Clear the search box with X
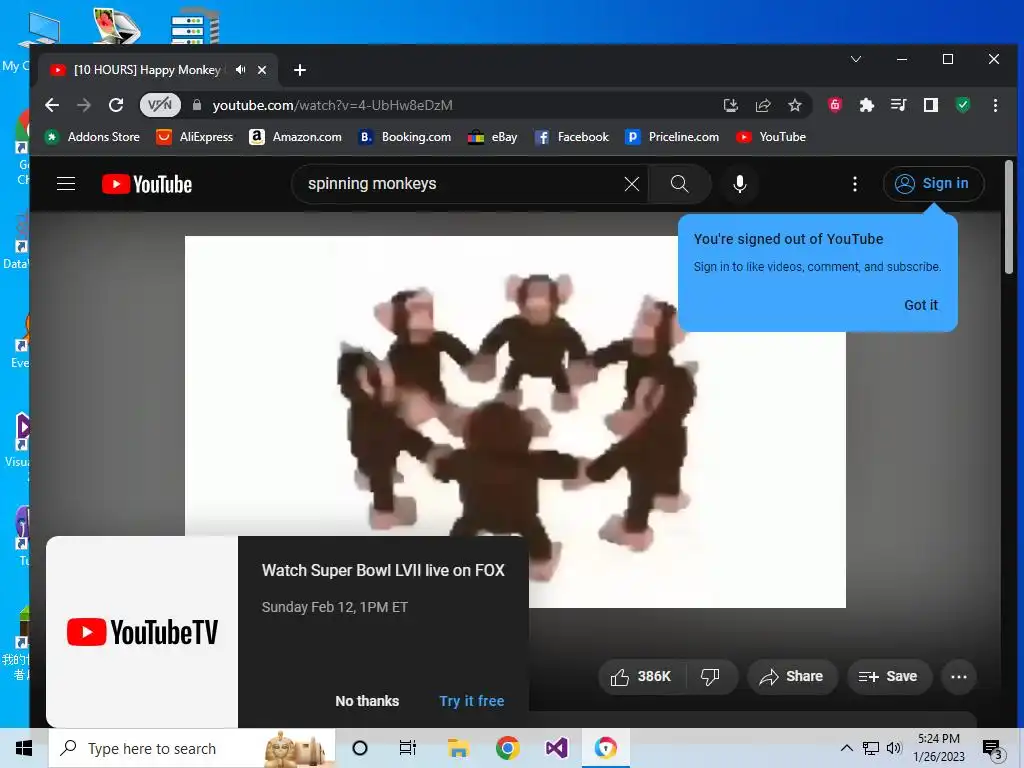Screen dimensions: 1024x768 [x=632, y=184]
